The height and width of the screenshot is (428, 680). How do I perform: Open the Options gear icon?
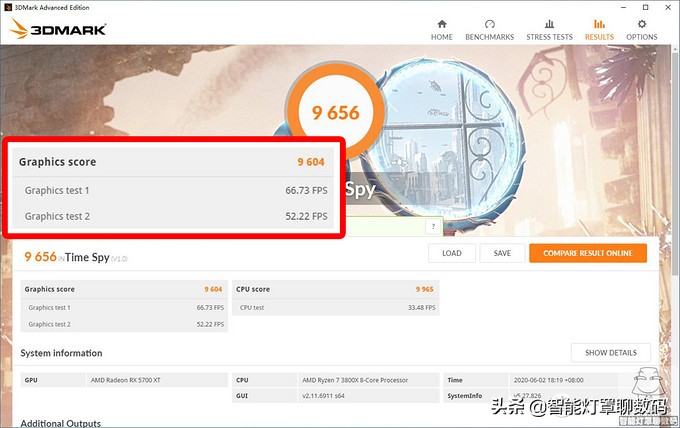pyautogui.click(x=642, y=25)
